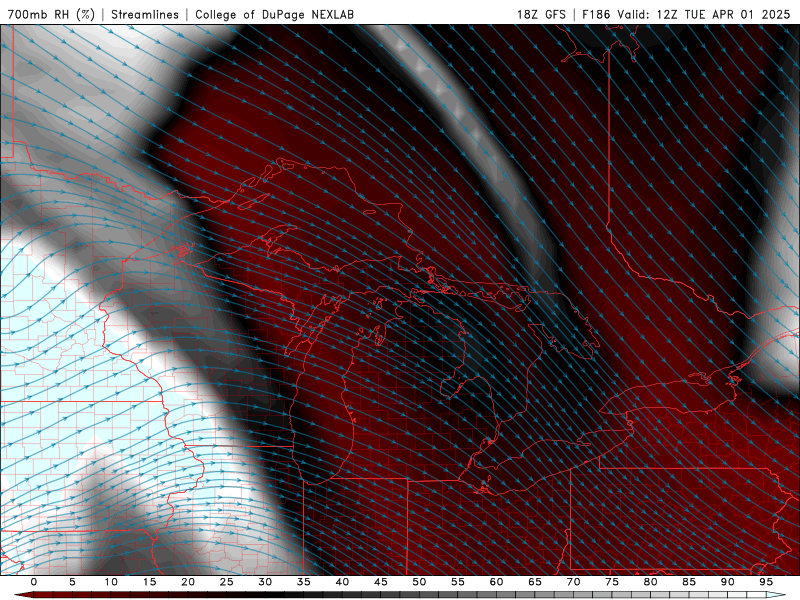
Task: Click the '95' colorbar scale label
Action: 766,582
